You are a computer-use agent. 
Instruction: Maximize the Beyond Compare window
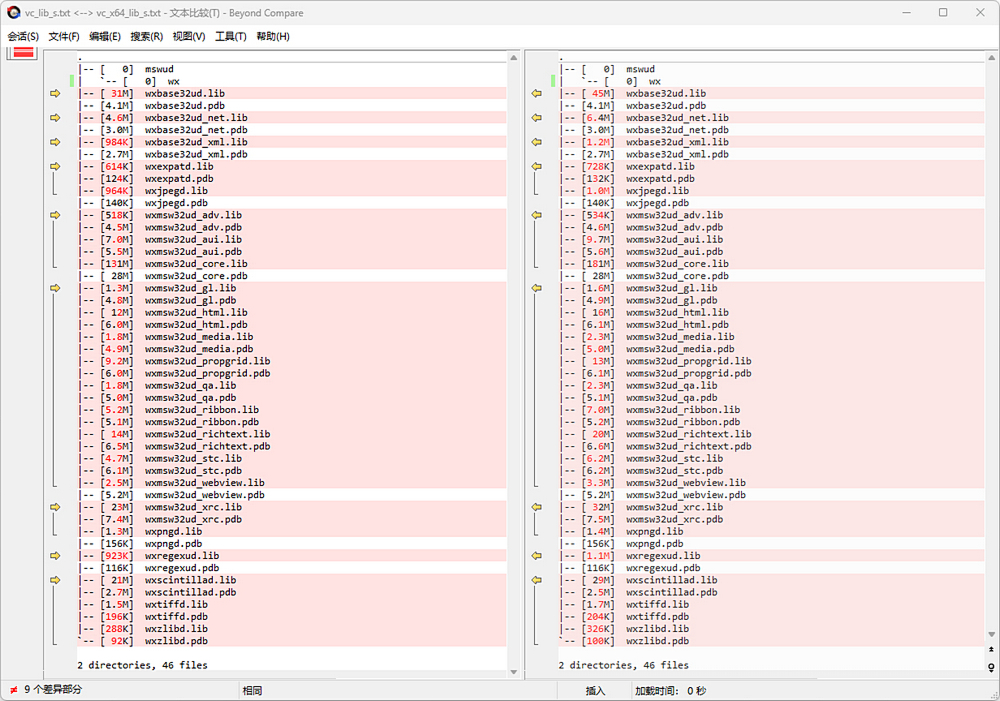[x=943, y=12]
